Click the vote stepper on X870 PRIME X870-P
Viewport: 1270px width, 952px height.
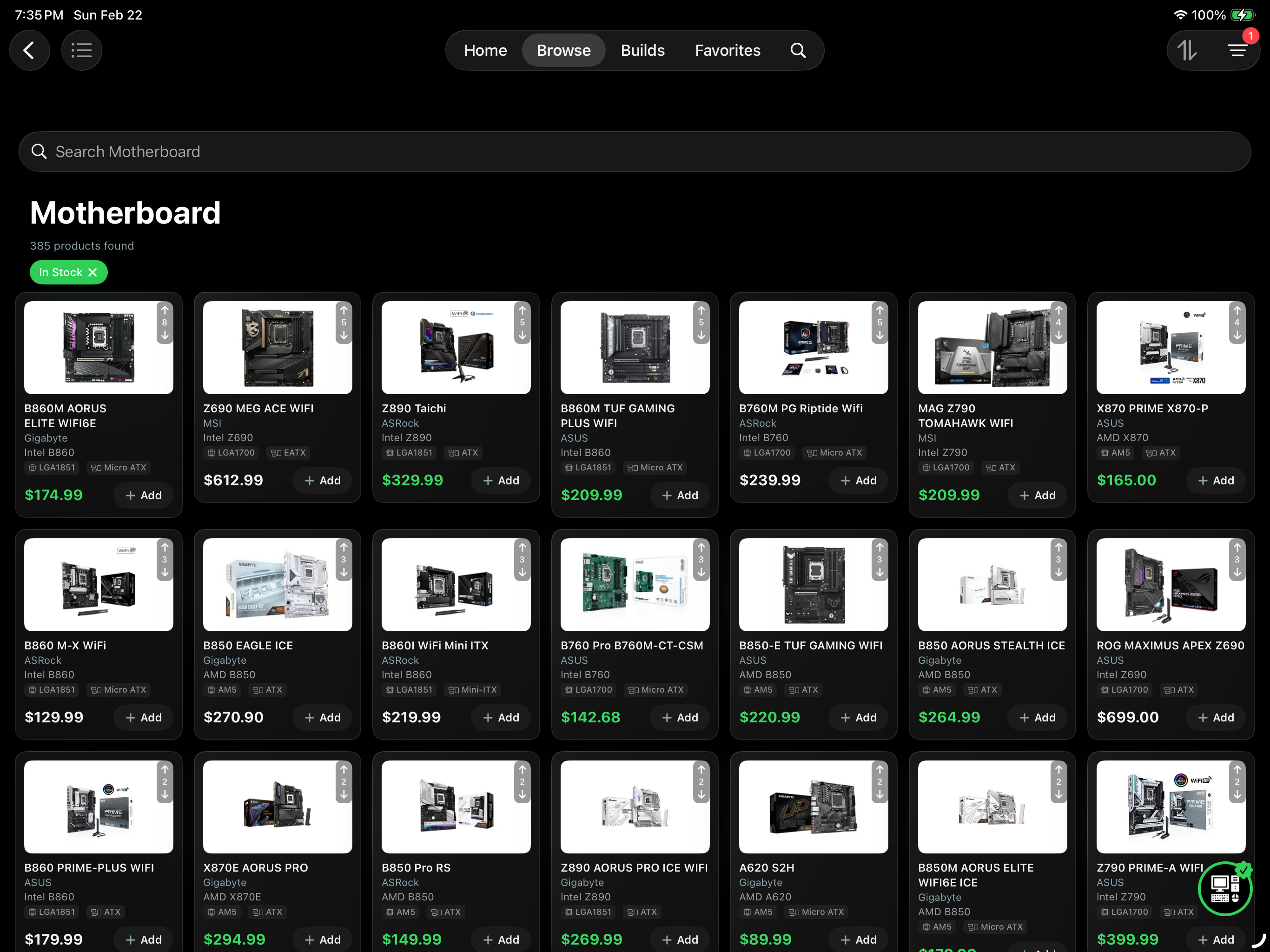pos(1237,323)
